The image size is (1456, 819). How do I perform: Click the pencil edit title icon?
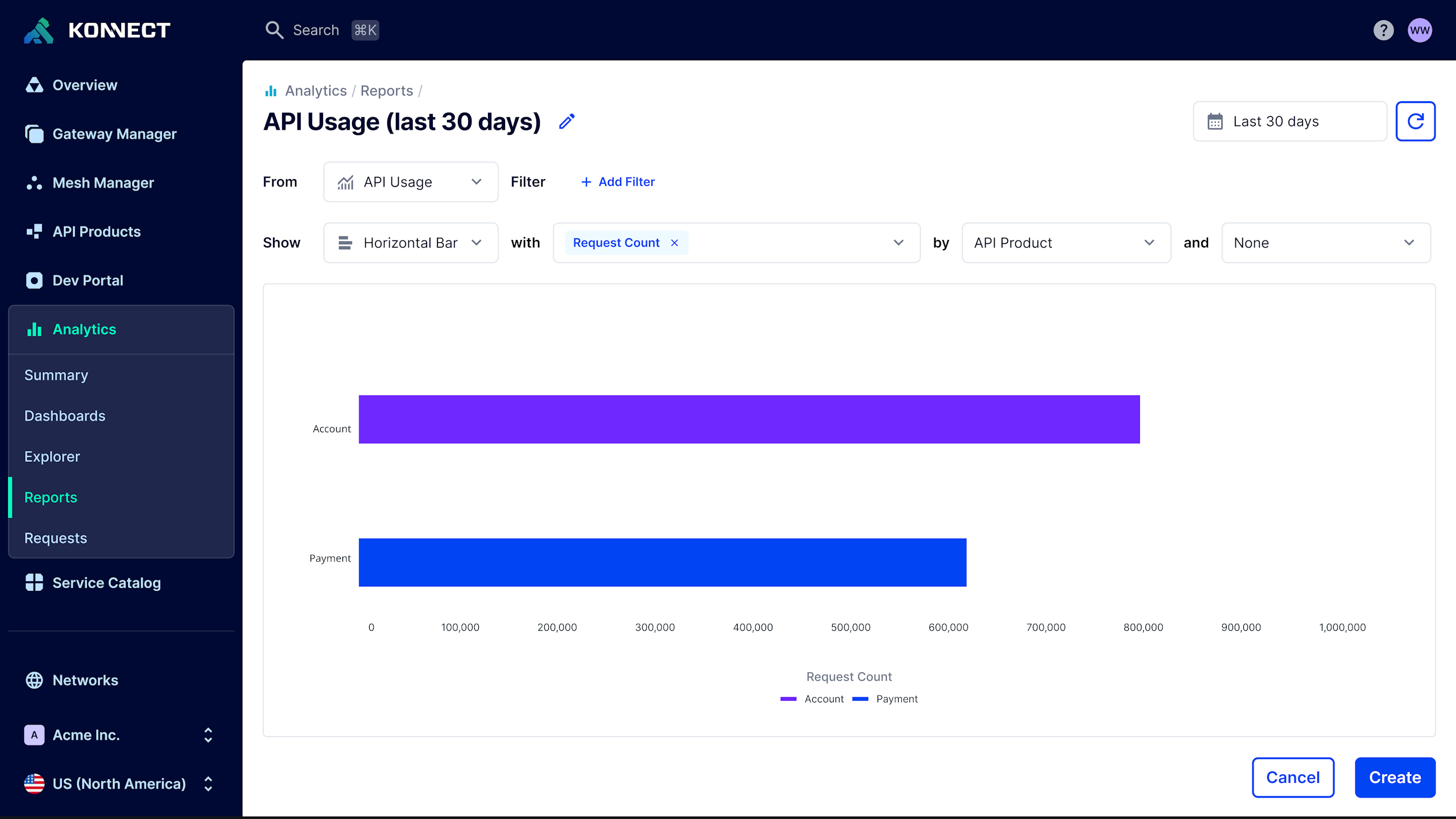pyautogui.click(x=566, y=121)
